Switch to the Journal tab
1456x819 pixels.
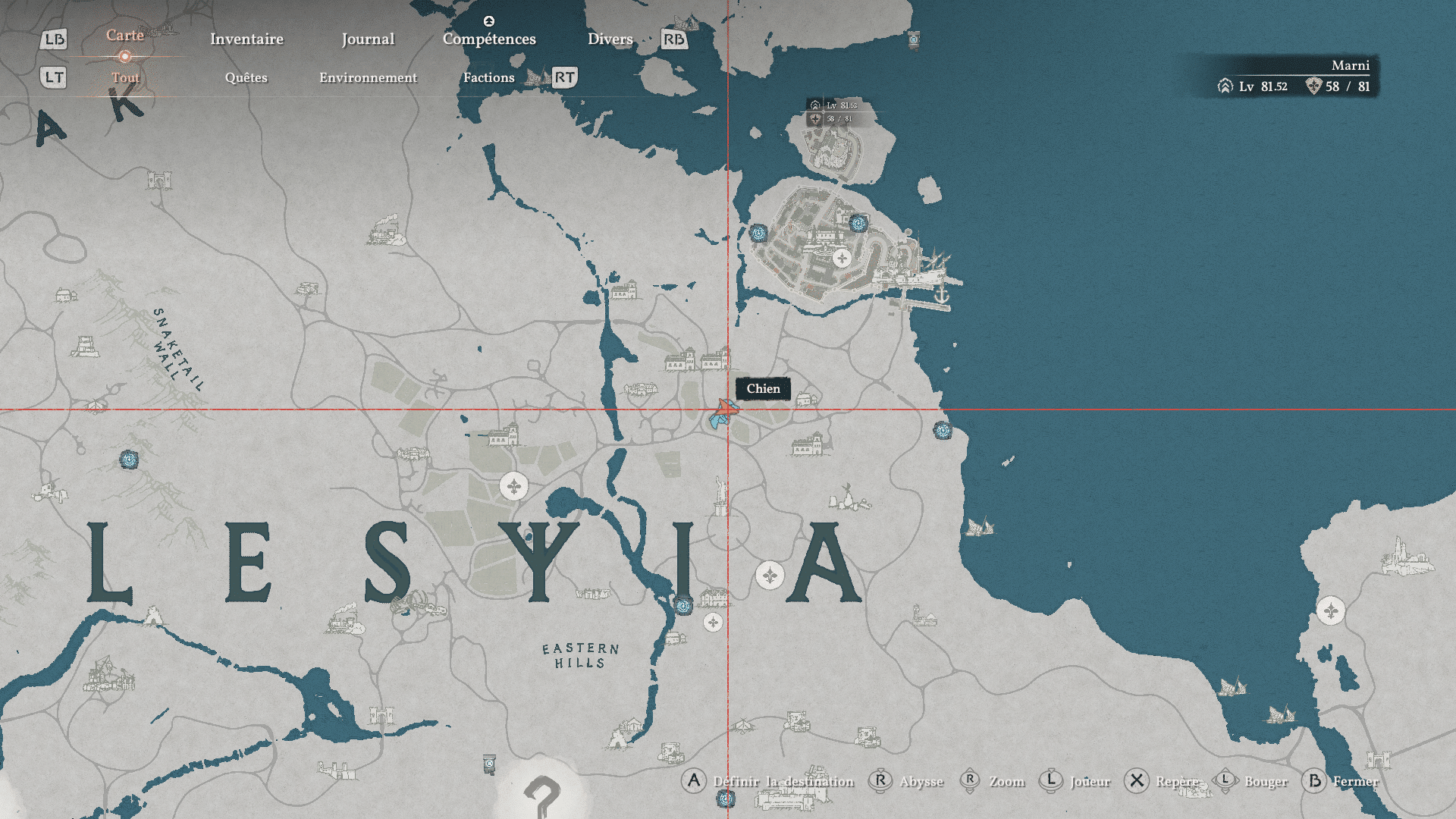(368, 39)
